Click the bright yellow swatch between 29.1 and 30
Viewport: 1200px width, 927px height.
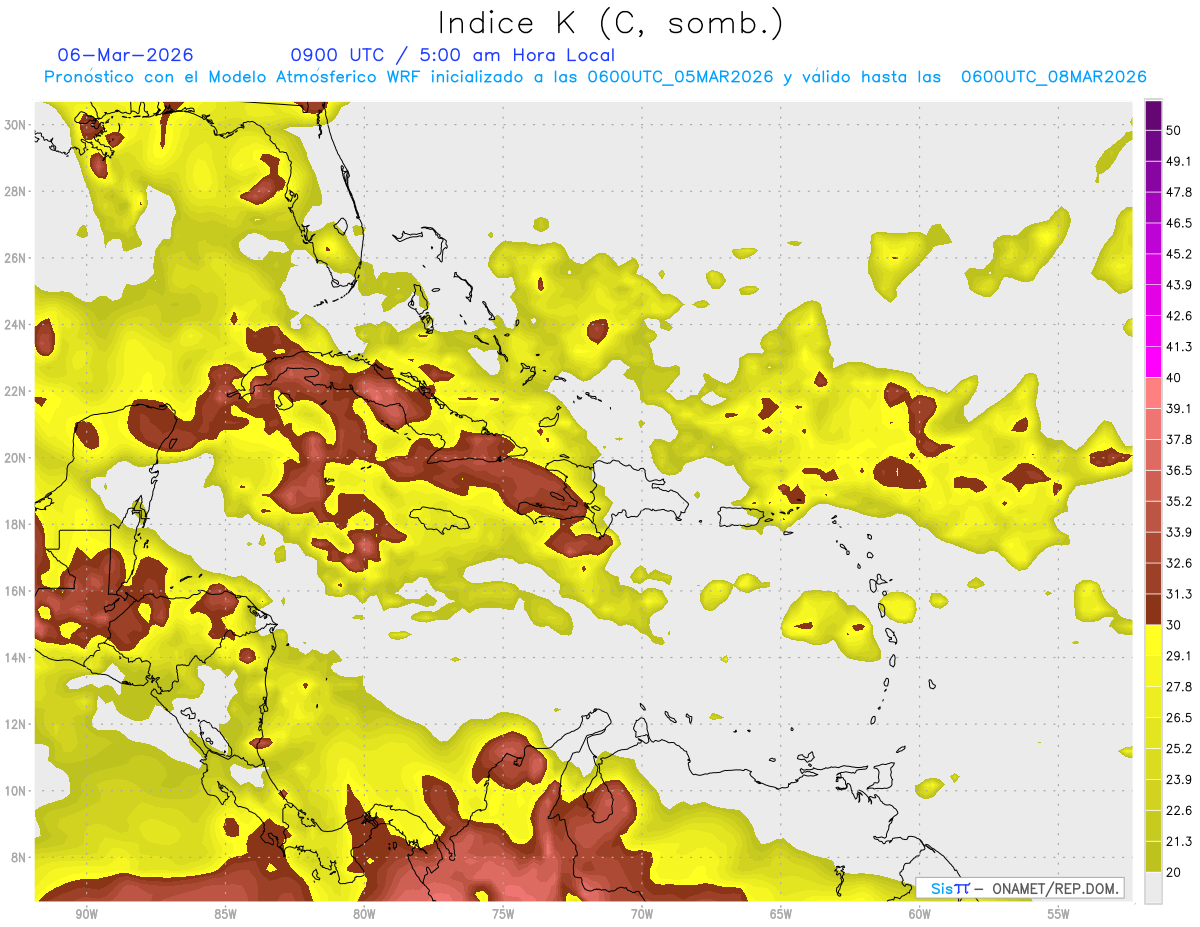pyautogui.click(x=1153, y=641)
